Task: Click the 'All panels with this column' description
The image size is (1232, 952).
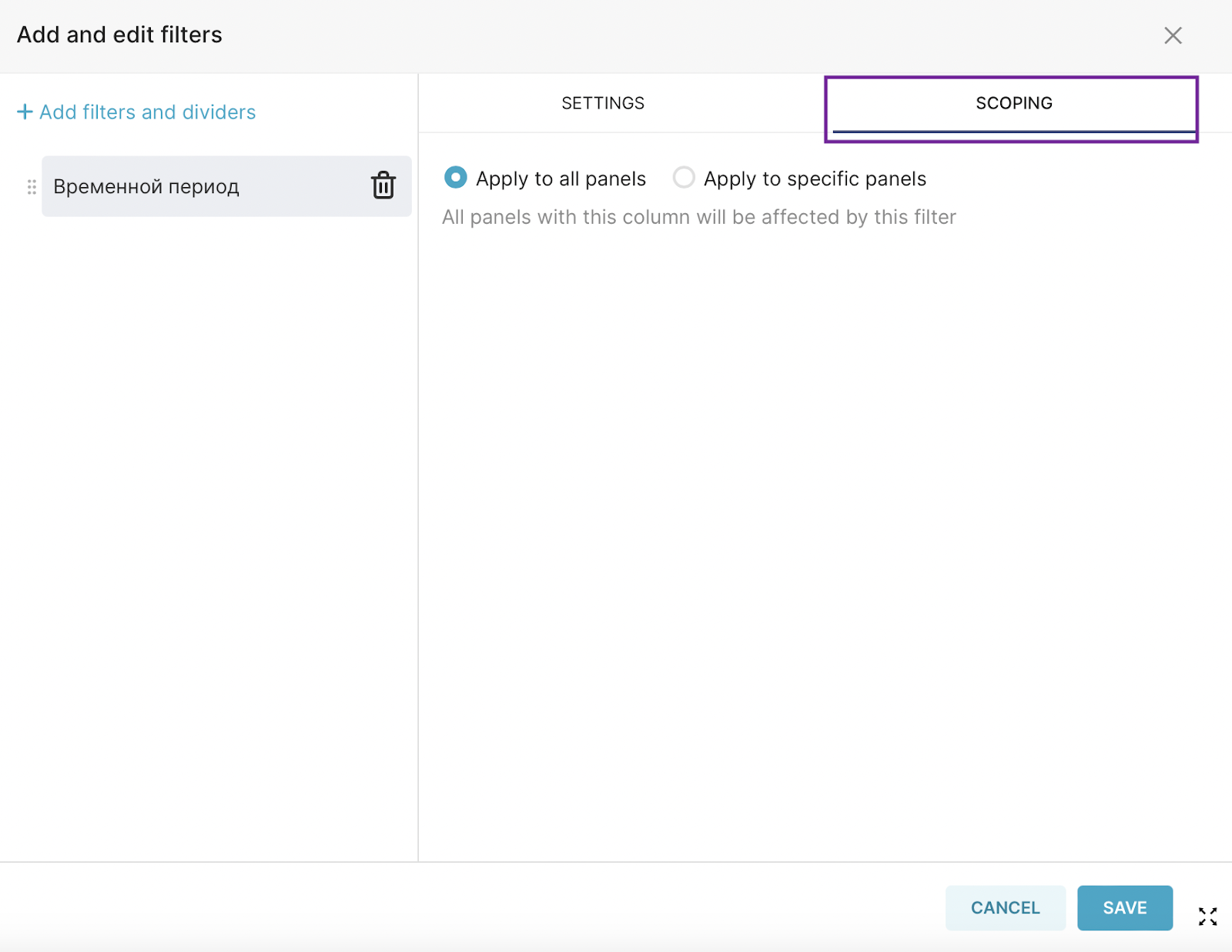Action: 698,217
